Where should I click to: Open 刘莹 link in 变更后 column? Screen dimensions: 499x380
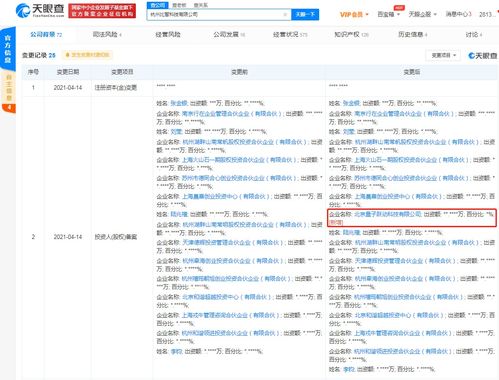click(348, 132)
